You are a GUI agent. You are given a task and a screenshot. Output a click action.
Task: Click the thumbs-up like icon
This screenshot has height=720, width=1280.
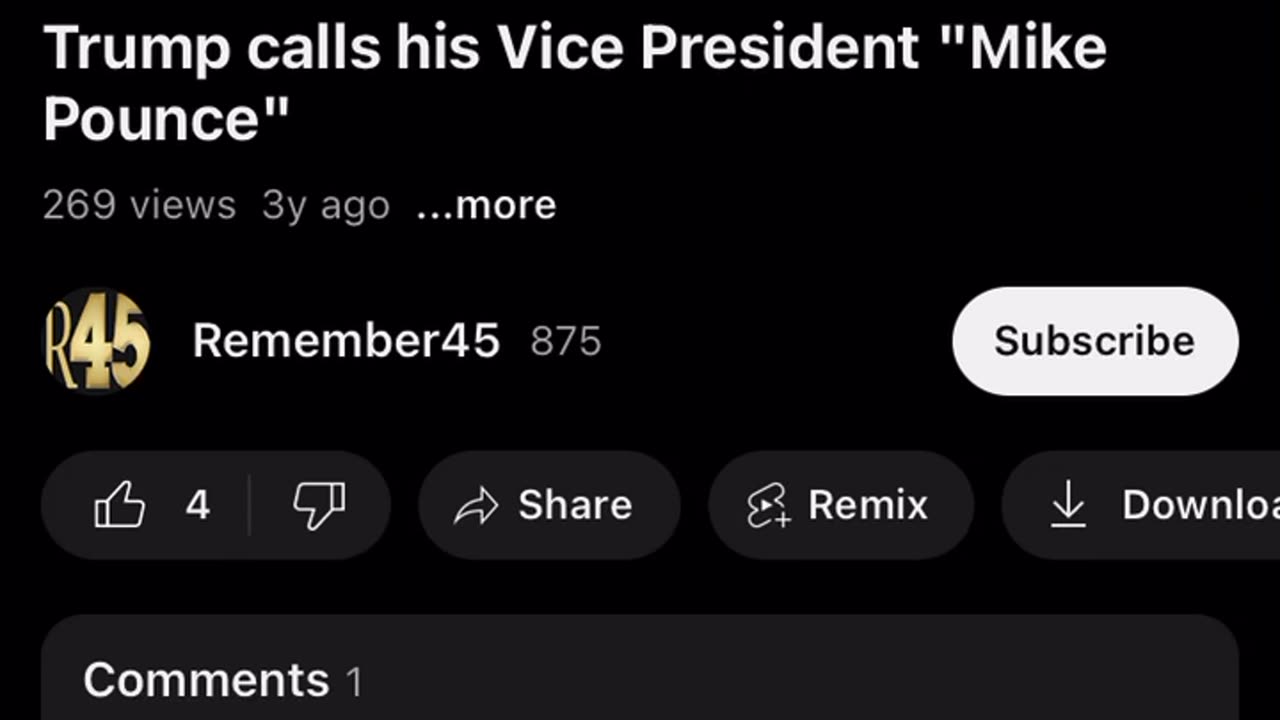(119, 504)
